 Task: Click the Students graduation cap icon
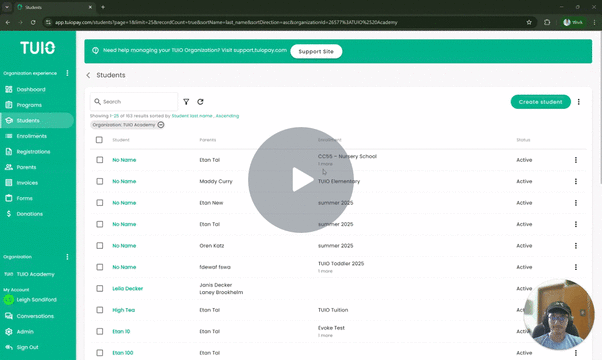click(x=9, y=121)
